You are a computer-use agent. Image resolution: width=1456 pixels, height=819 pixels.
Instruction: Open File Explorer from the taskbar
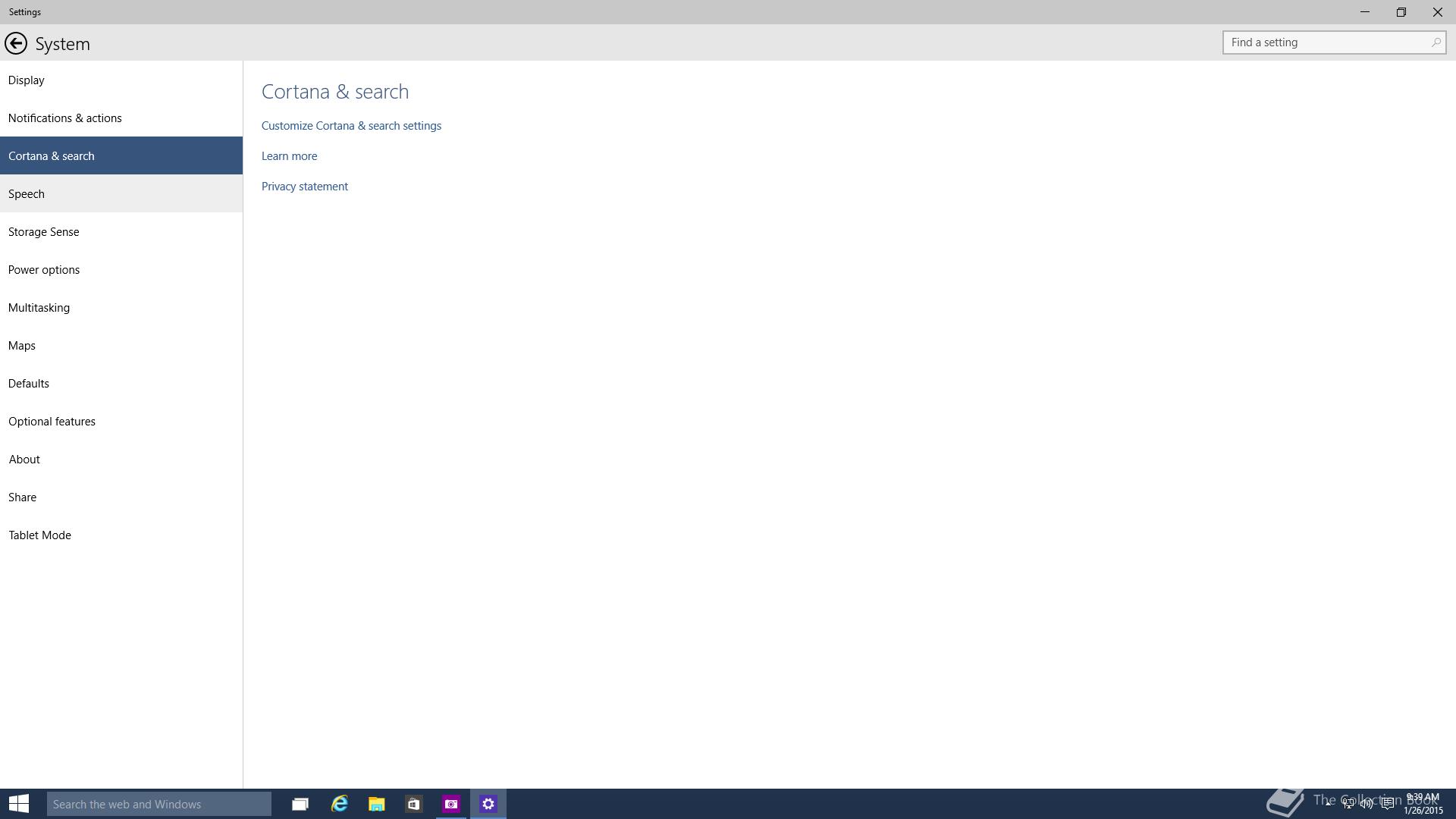(376, 804)
